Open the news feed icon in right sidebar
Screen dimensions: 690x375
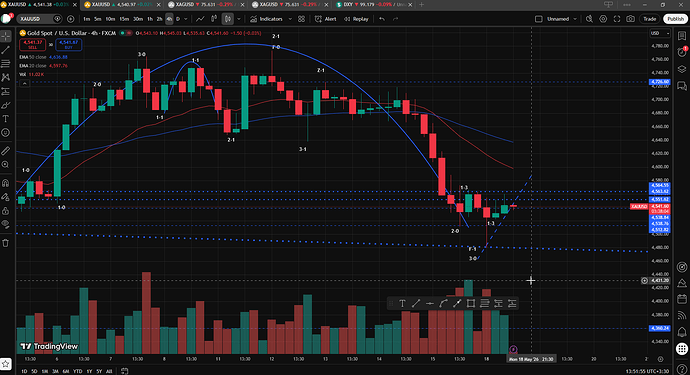click(x=682, y=315)
